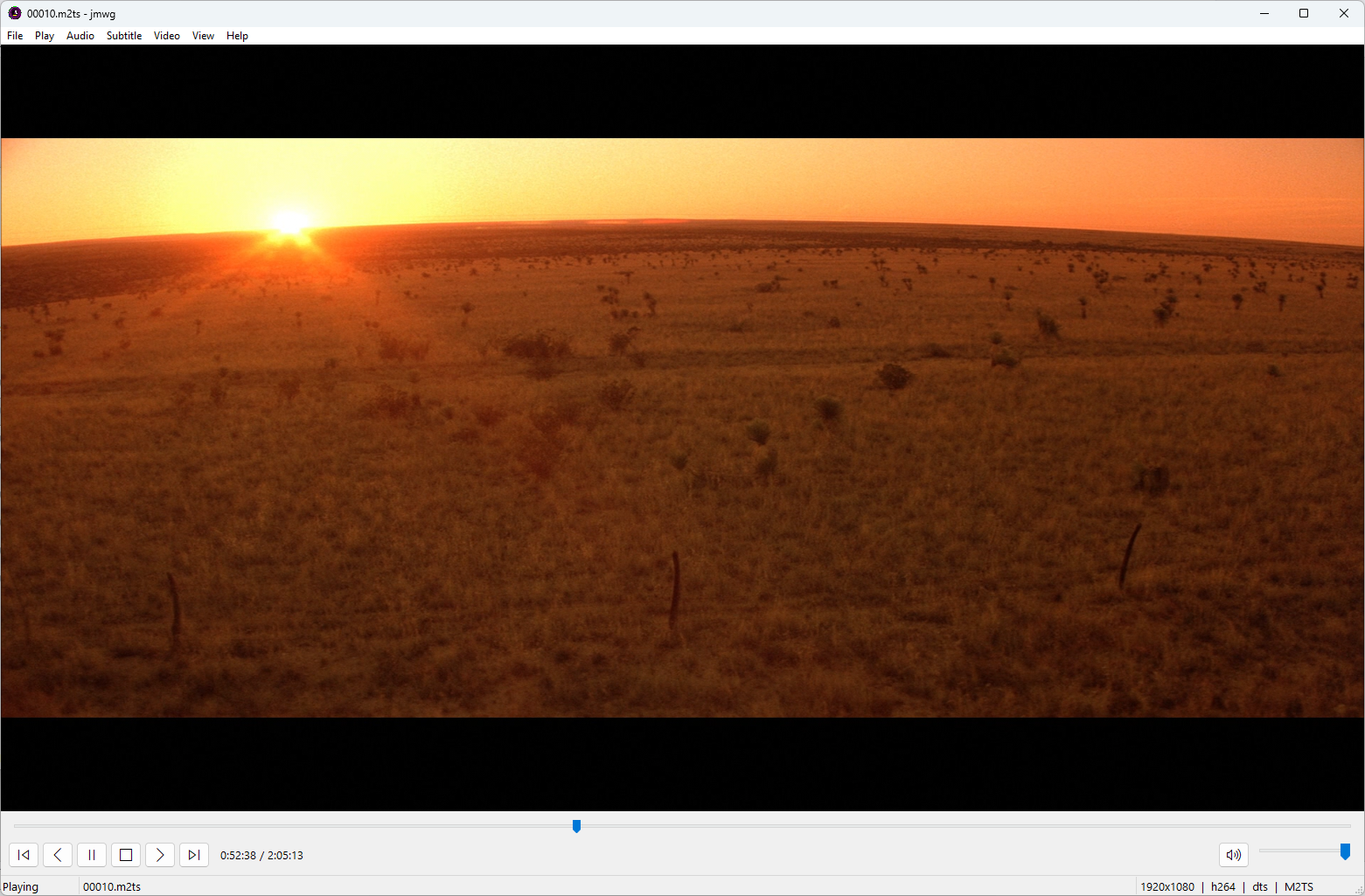
Task: Pause the video playback
Action: 92,855
